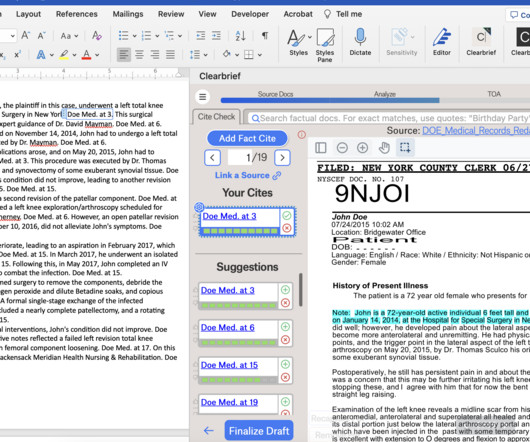Center align the text
The height and width of the screenshot is (442, 530).
point(139,54)
